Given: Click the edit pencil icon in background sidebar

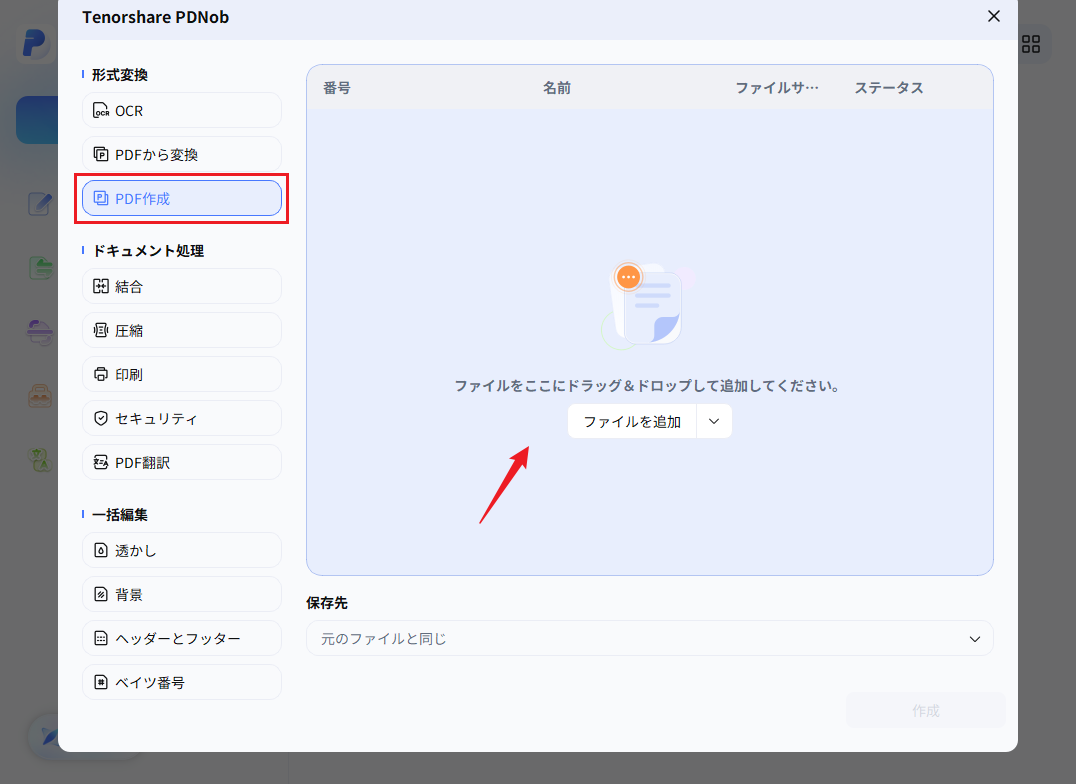Looking at the screenshot, I should click(x=40, y=204).
